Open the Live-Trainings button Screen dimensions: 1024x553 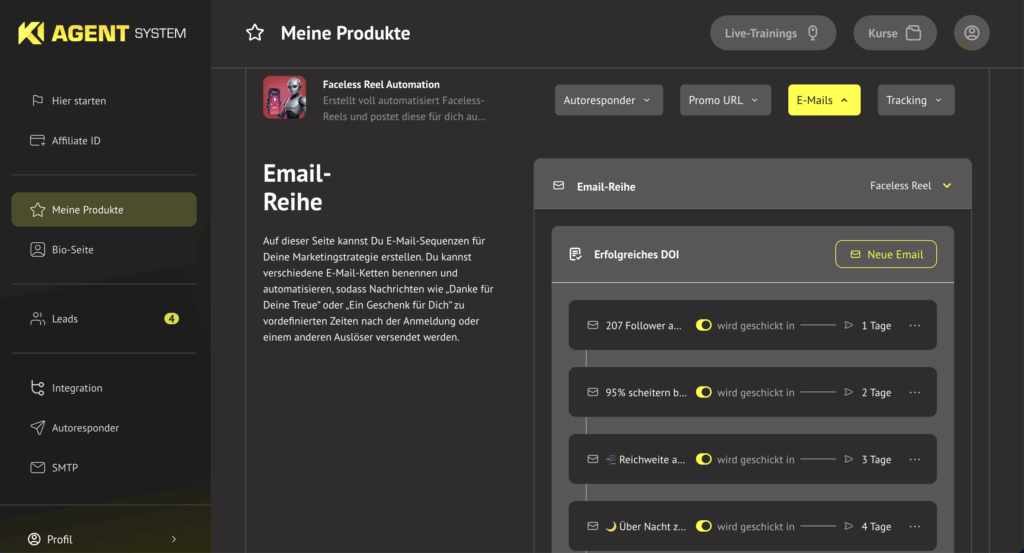point(771,33)
